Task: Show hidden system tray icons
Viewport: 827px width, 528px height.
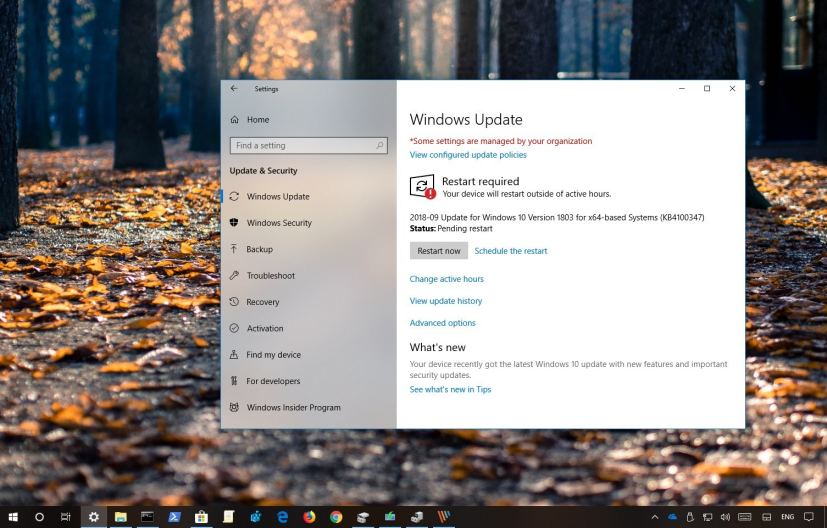Action: coord(655,517)
